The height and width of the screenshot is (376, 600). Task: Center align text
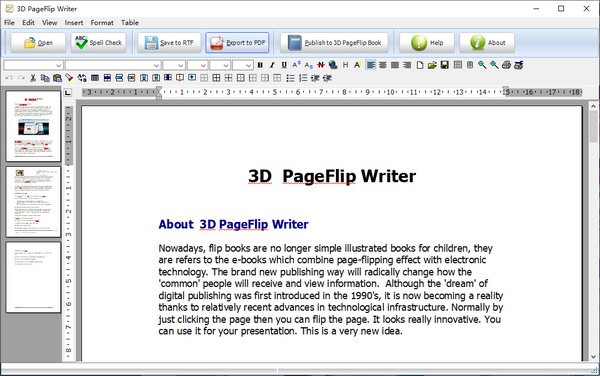point(383,65)
